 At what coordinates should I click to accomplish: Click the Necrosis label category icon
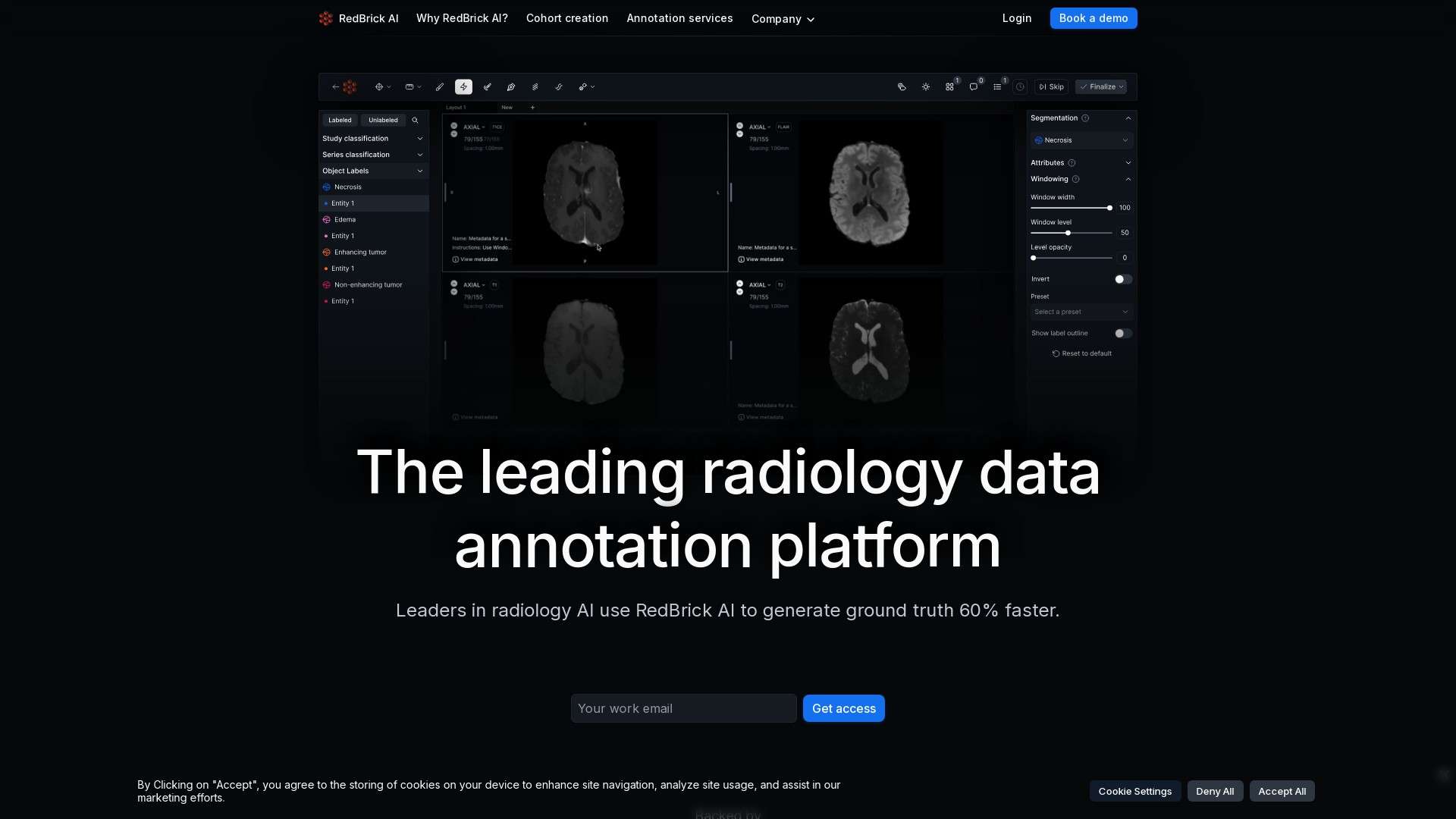click(327, 187)
